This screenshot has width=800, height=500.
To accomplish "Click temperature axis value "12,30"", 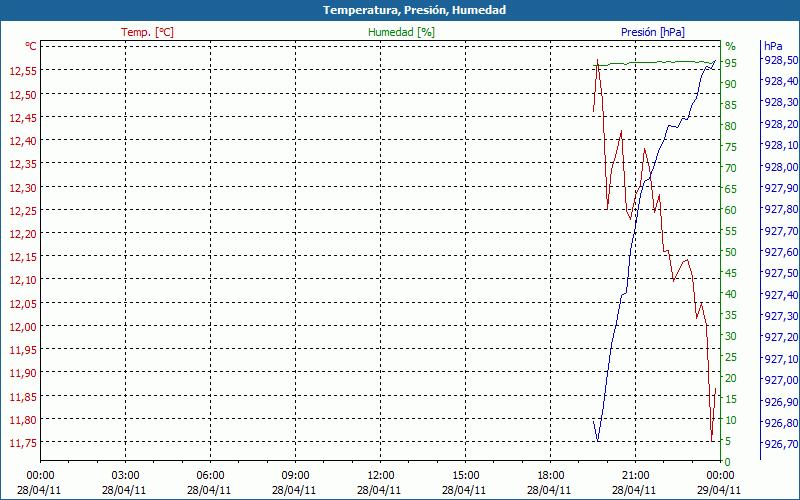I will 23,188.
